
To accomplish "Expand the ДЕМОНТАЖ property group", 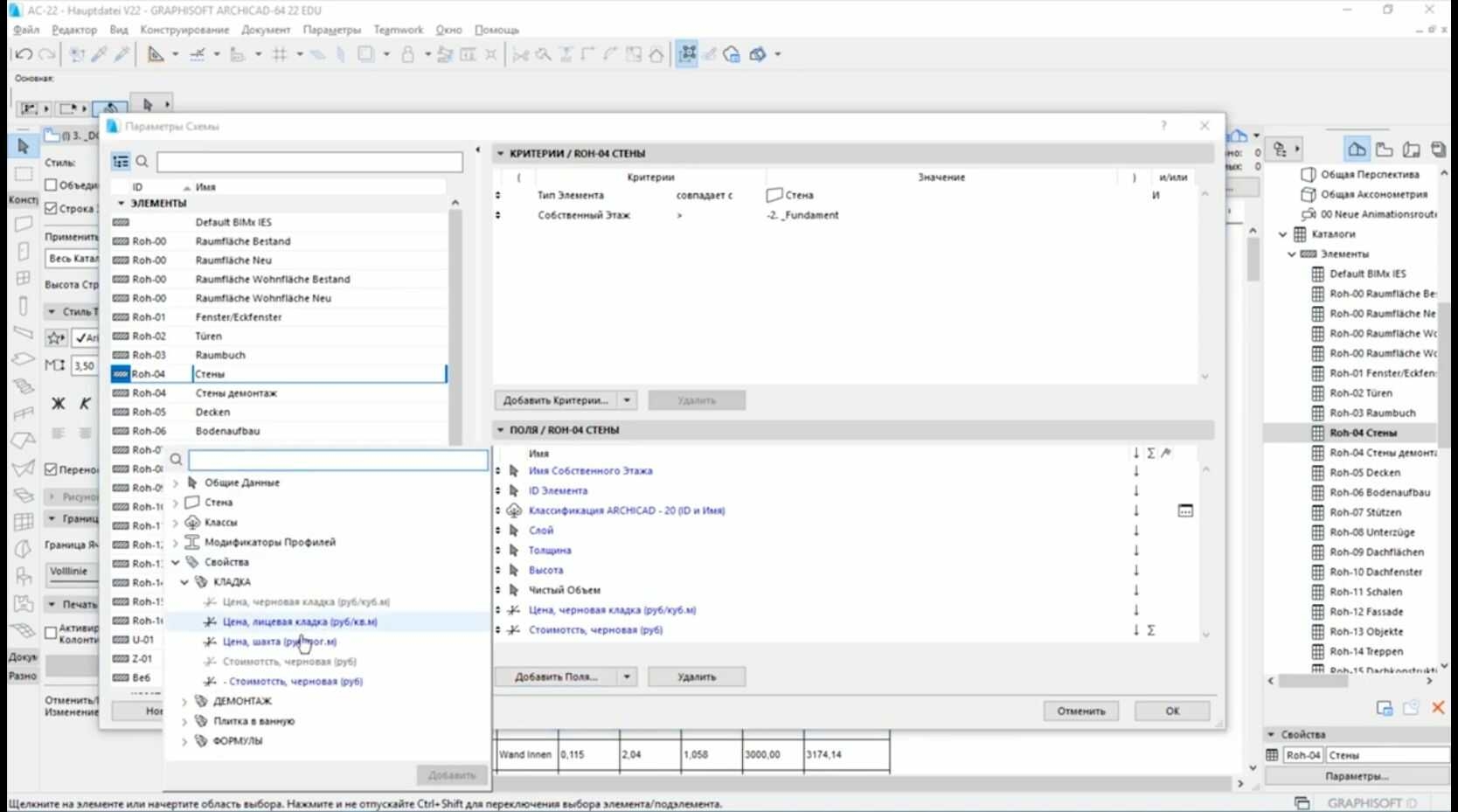I will click(x=184, y=701).
